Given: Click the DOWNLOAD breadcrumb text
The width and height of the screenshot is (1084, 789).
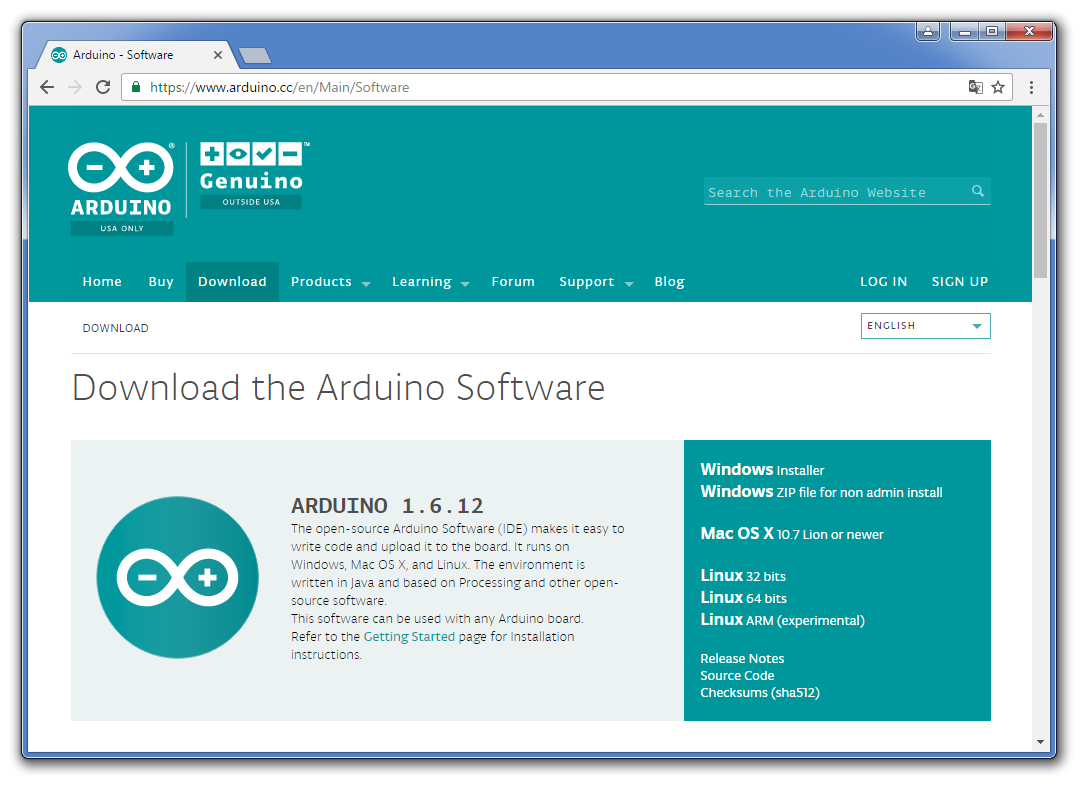Looking at the screenshot, I should coord(115,328).
